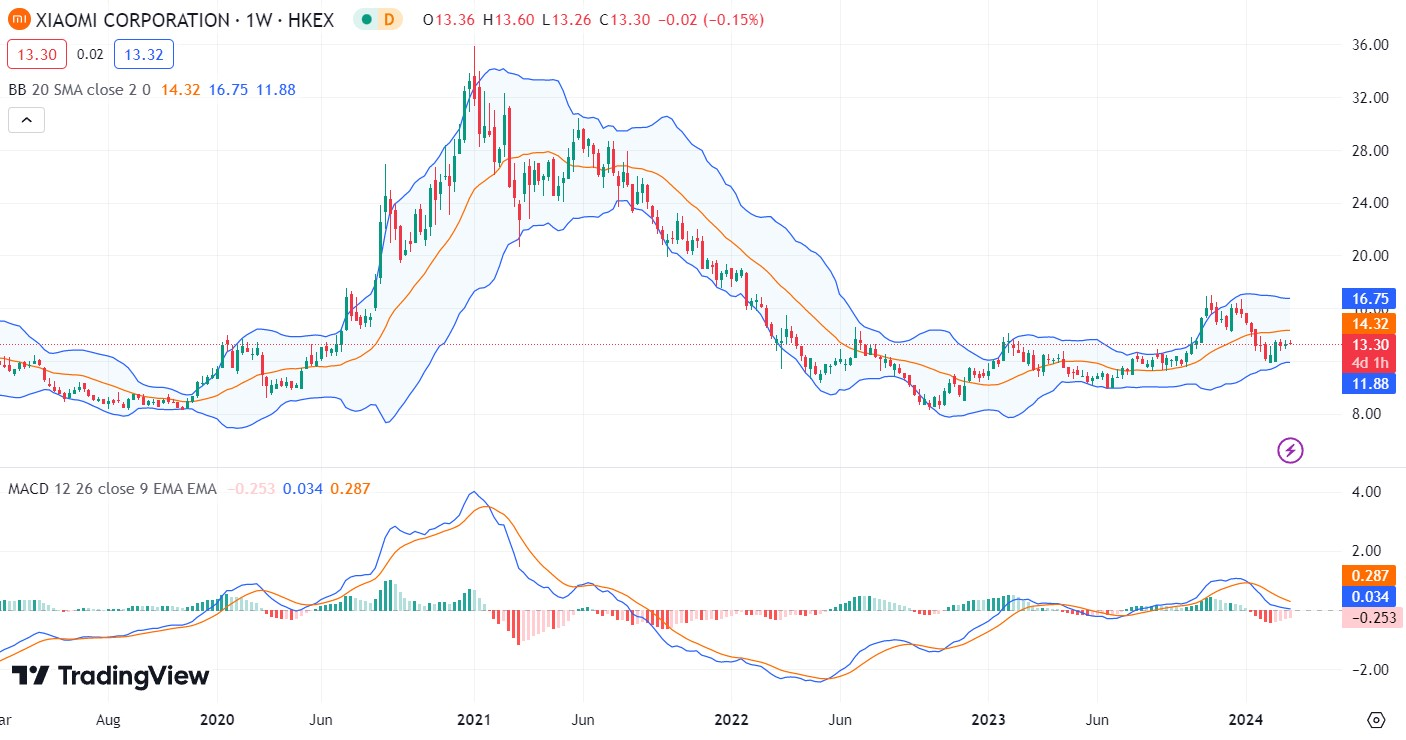The width and height of the screenshot is (1406, 740).
Task: Click the red 13.30 sell price button
Action: click(x=37, y=54)
